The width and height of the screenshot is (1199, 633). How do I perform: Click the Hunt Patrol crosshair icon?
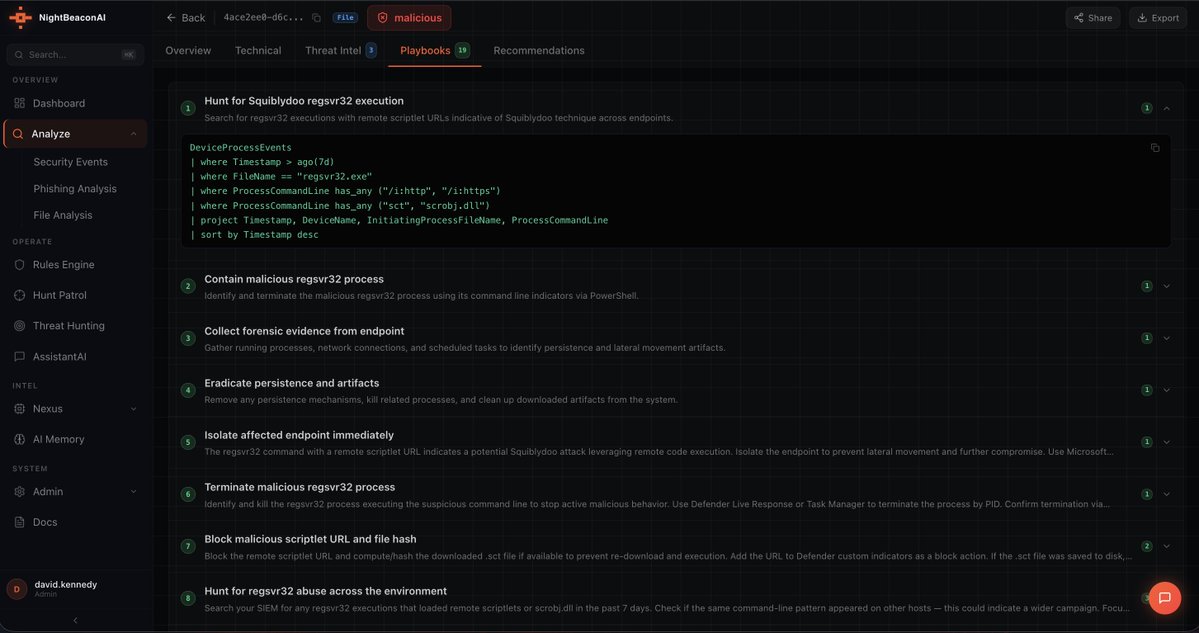point(19,295)
